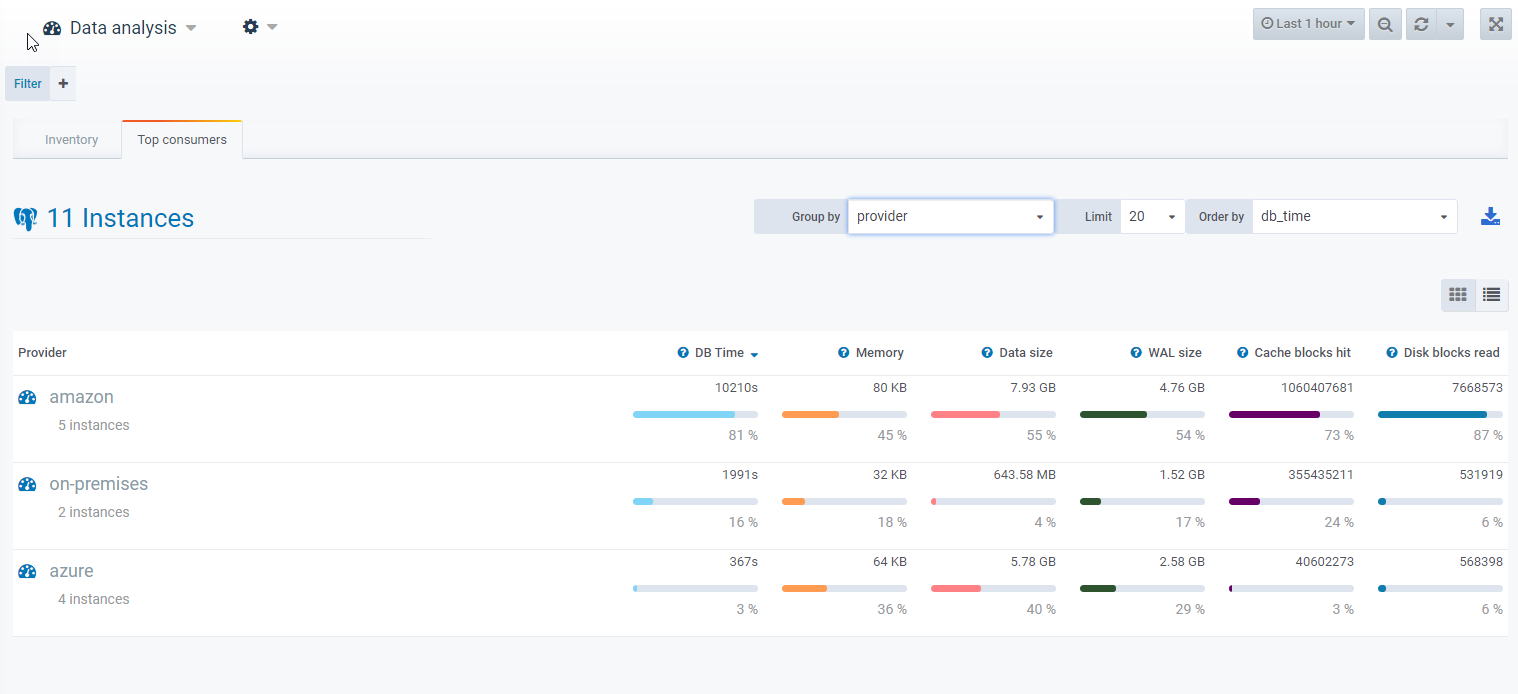This screenshot has width=1518, height=694.
Task: Click the amazon DB Time progress bar
Action: 695,414
